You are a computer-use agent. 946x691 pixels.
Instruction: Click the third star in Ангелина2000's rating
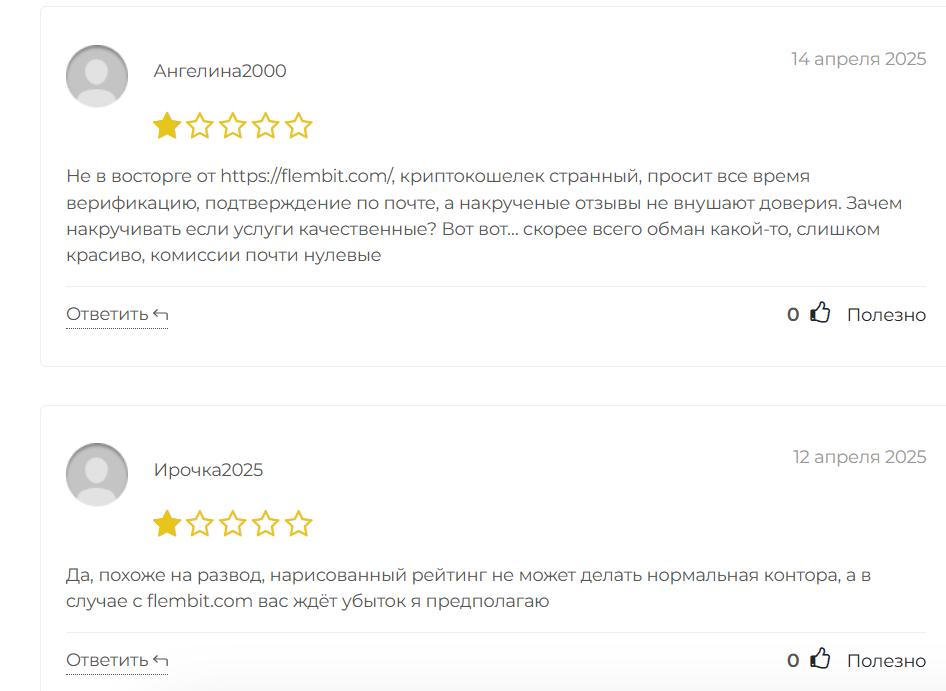click(x=233, y=126)
